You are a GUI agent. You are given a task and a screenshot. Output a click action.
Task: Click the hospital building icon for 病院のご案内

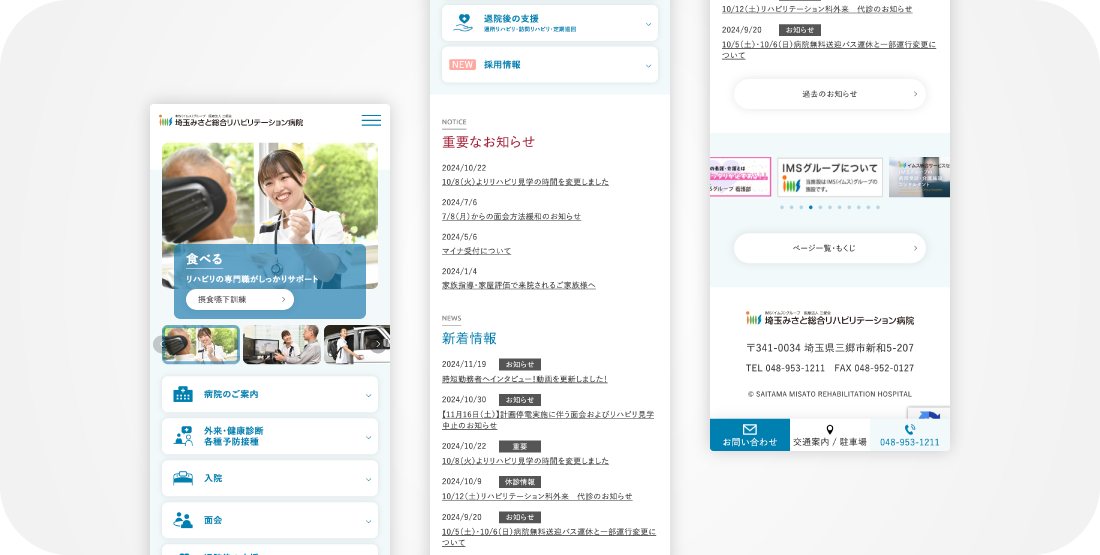coord(183,394)
